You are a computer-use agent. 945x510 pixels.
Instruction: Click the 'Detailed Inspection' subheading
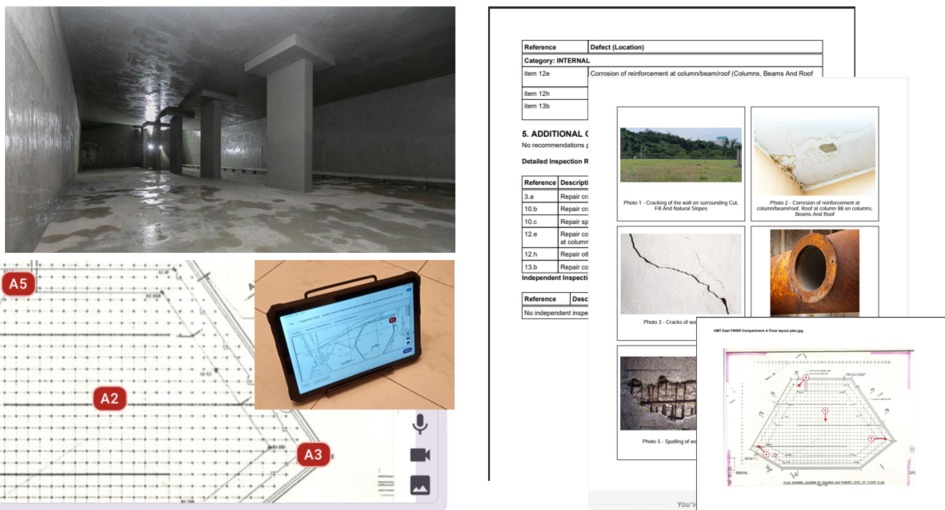(x=554, y=162)
